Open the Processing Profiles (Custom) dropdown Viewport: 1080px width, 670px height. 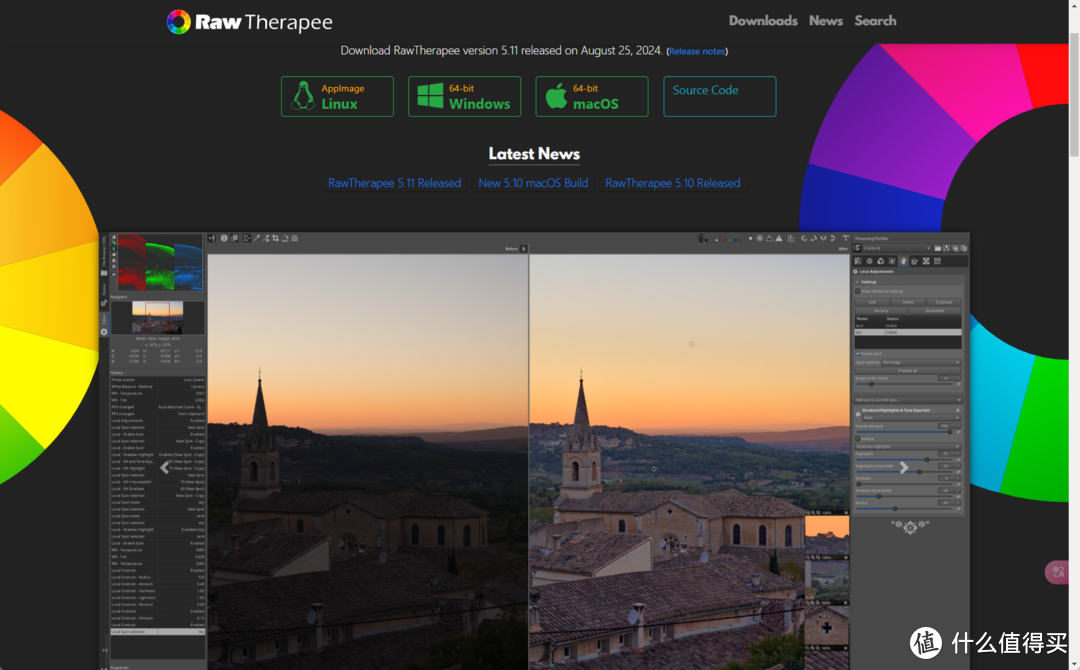click(x=895, y=248)
